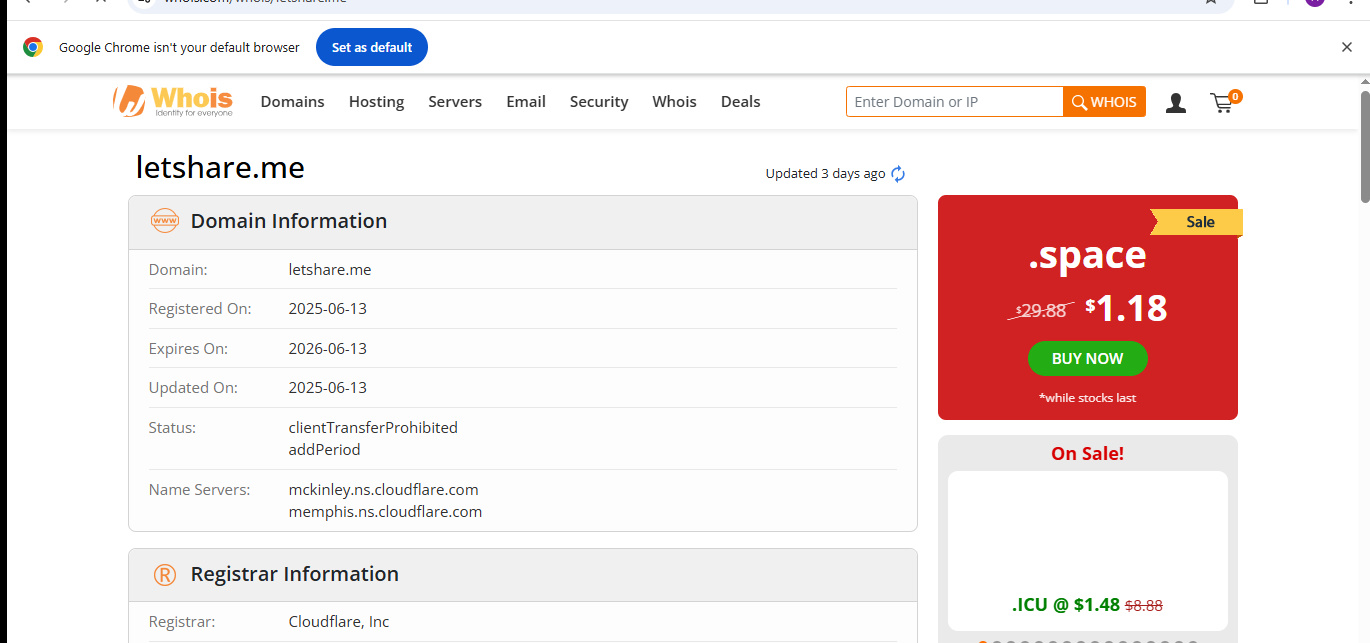1370x643 pixels.
Task: Open the Servers menu
Action: pos(455,102)
